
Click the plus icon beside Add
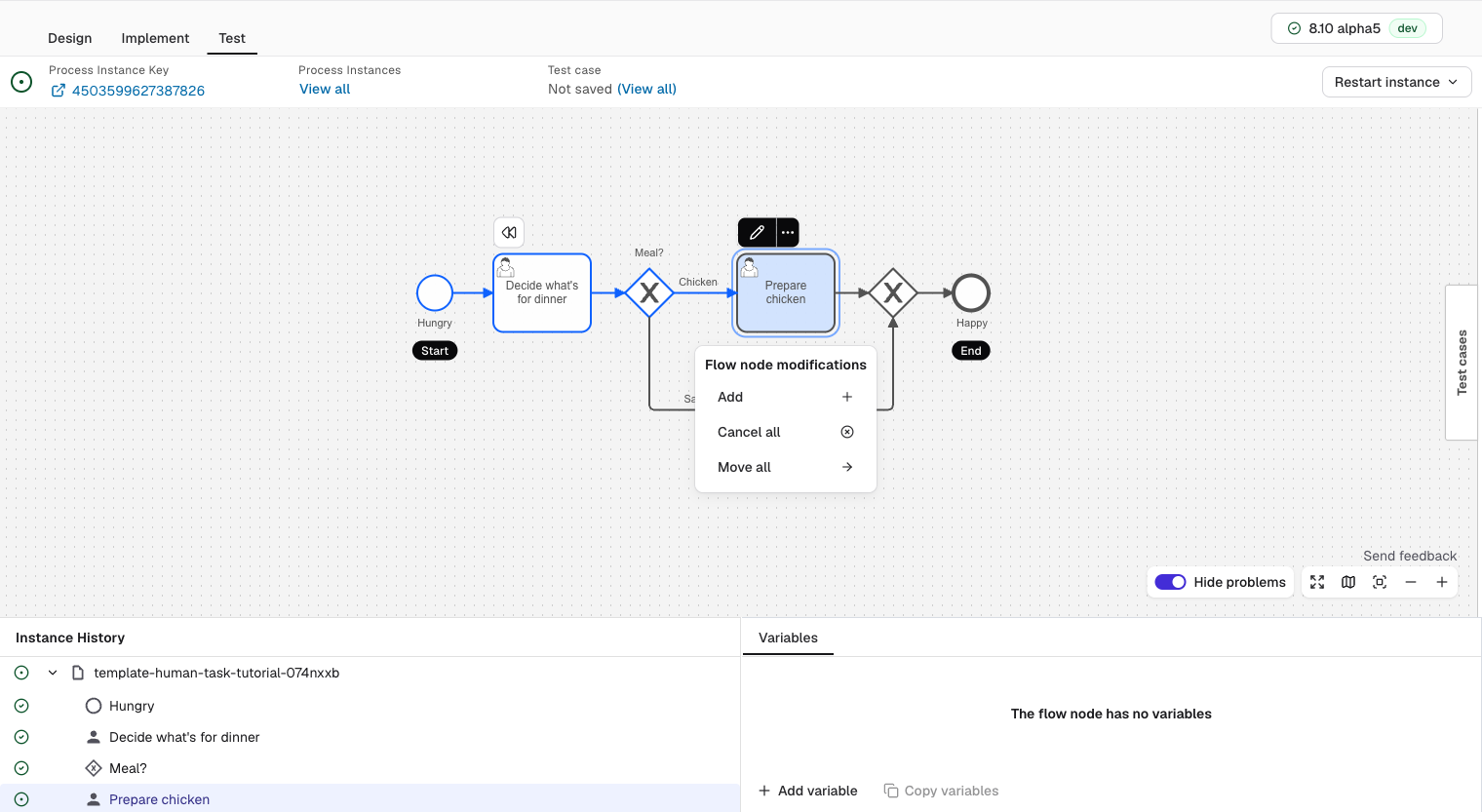tap(847, 397)
